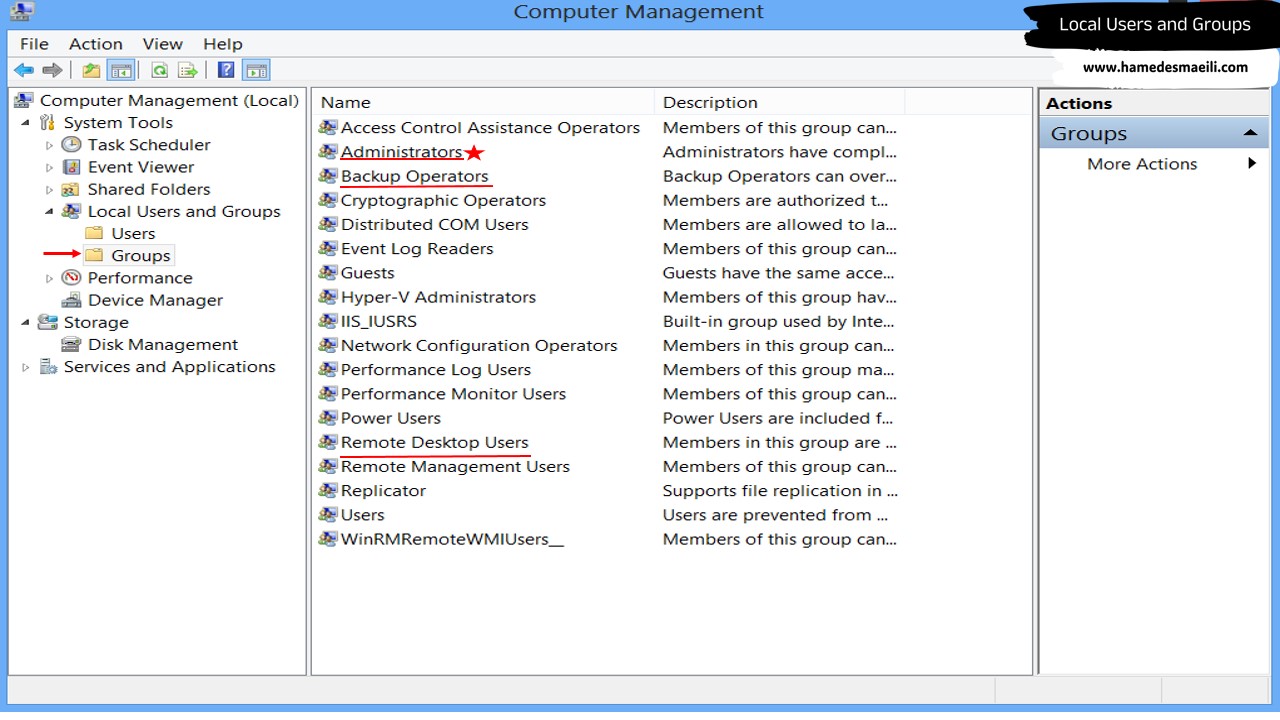Click the Up one level folder icon
The image size is (1280, 720).
[91, 70]
